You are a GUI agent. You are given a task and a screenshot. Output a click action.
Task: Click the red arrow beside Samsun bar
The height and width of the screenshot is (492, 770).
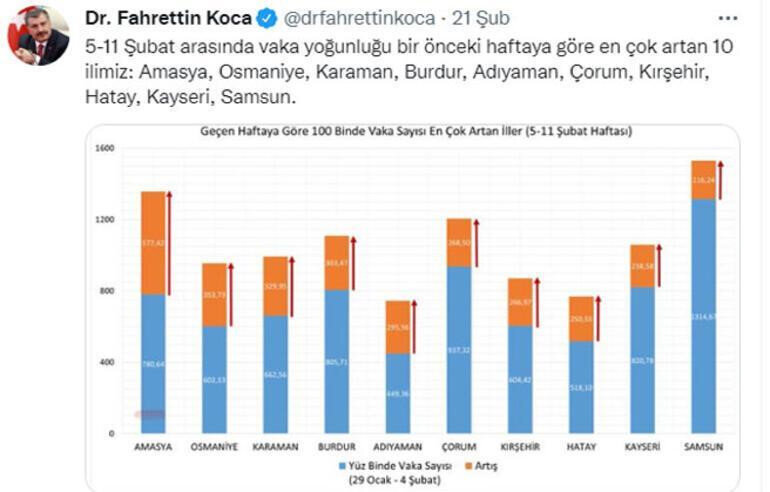(x=720, y=180)
